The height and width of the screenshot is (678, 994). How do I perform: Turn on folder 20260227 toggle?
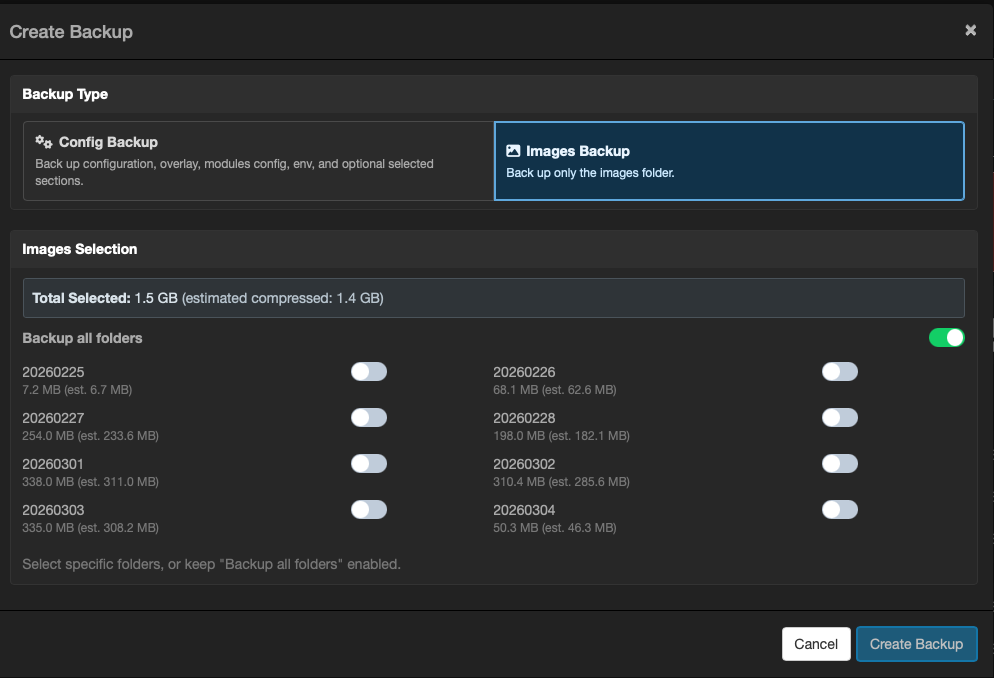368,418
